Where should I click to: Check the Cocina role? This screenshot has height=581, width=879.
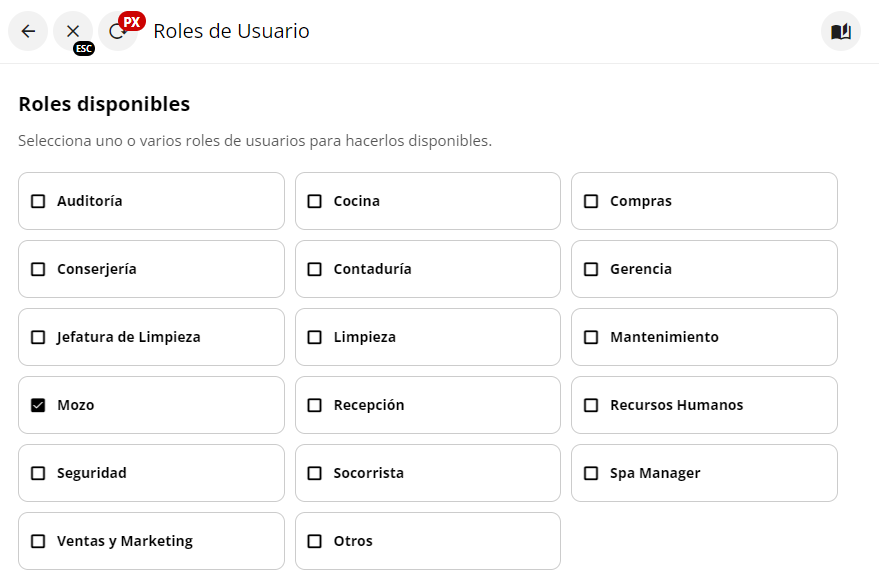(x=315, y=201)
